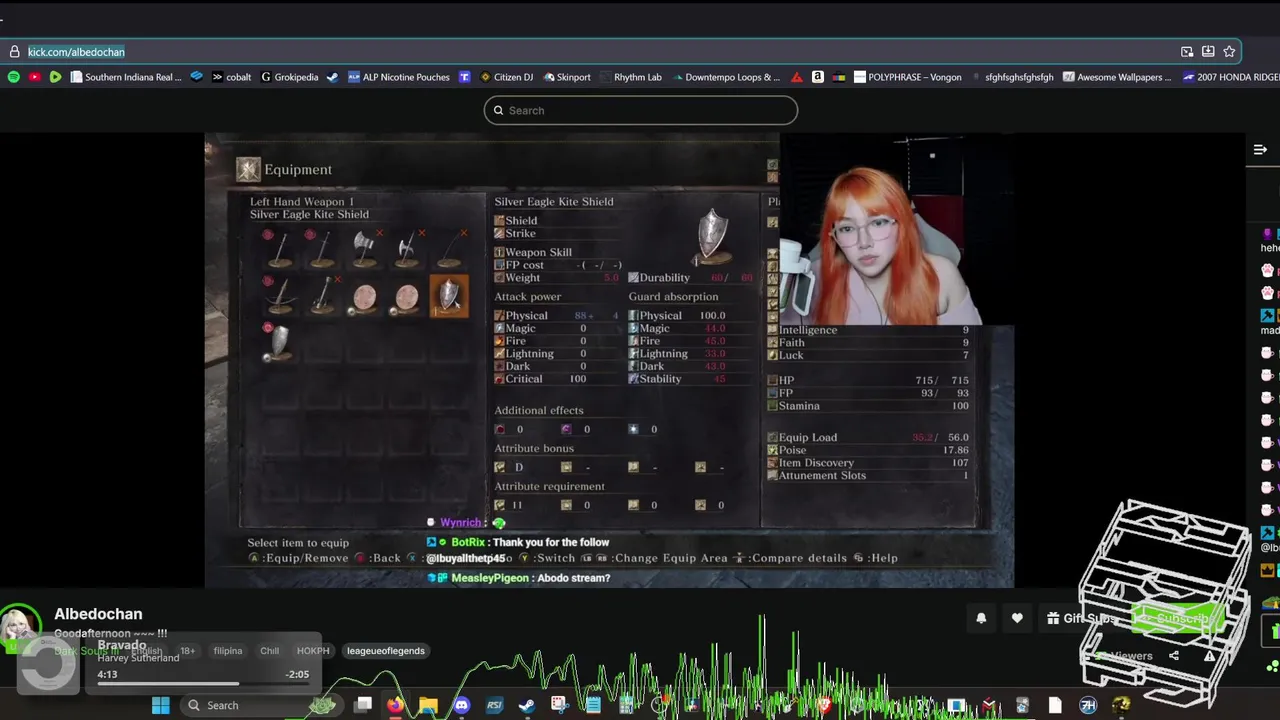Open the cobalt bookmark
The height and width of the screenshot is (720, 1280).
pos(231,77)
